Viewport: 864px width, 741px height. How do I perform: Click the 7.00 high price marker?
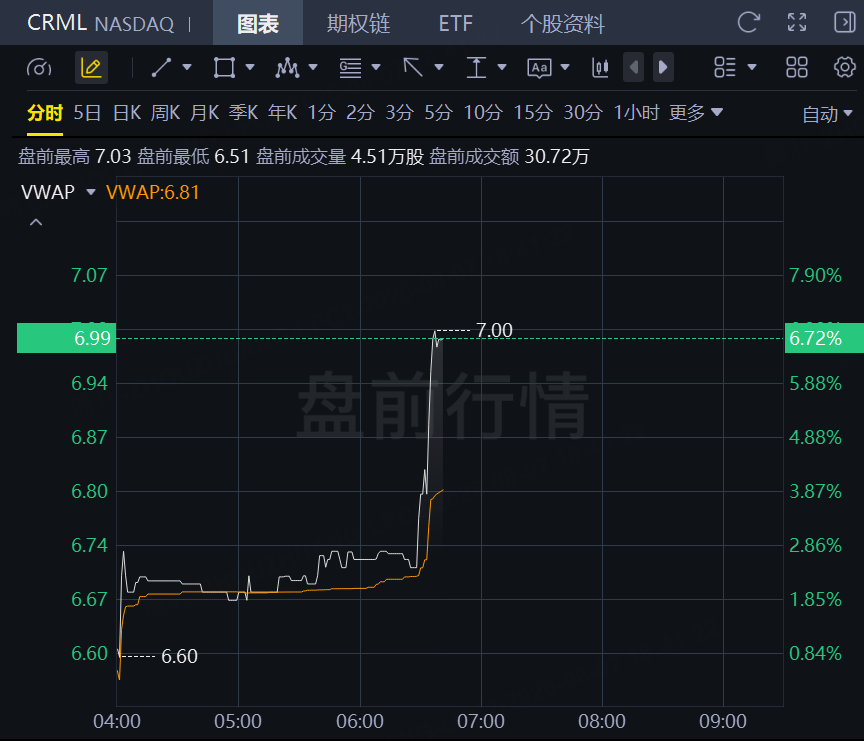(x=494, y=331)
